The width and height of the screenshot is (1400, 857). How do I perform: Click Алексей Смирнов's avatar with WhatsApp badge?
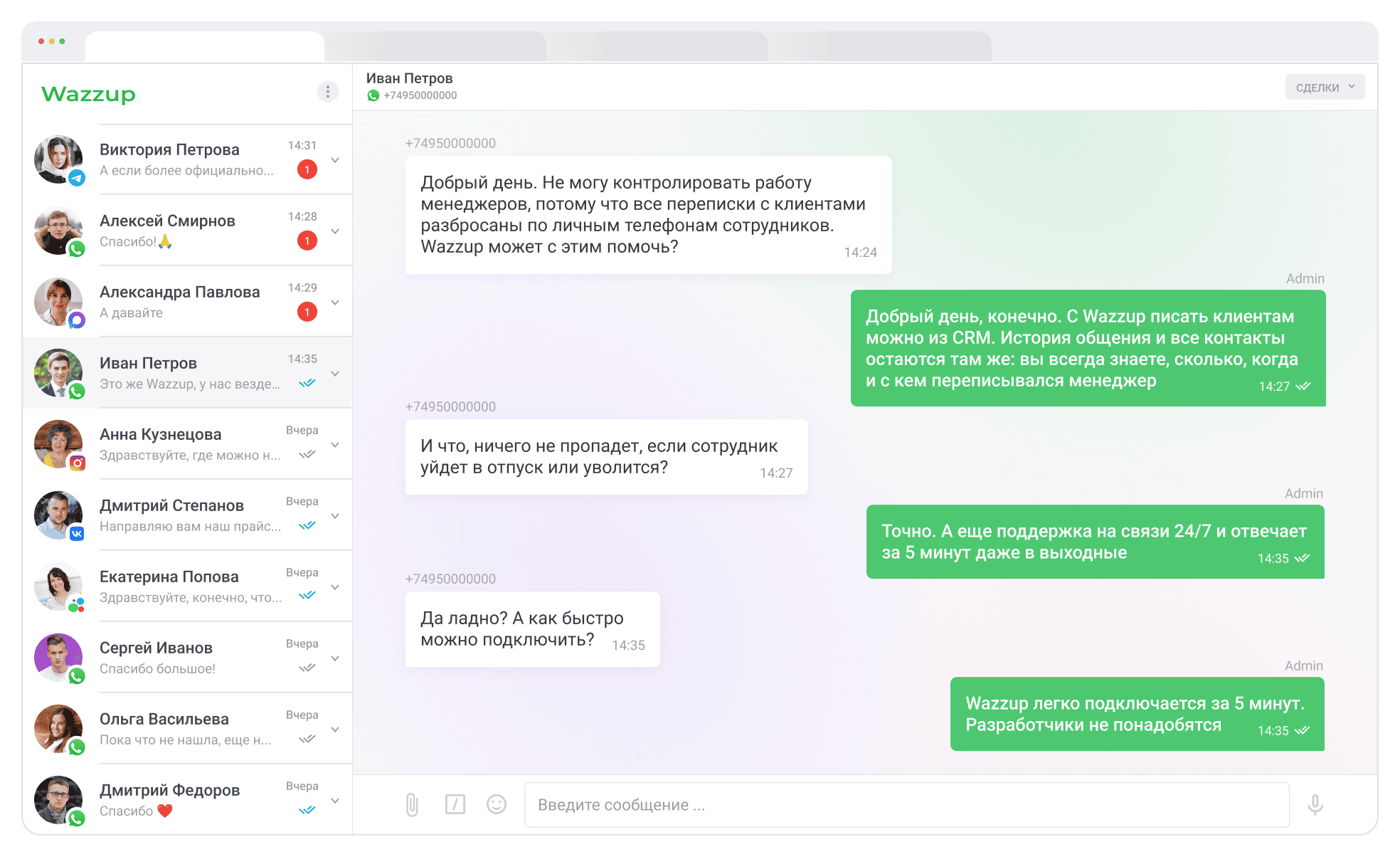click(58, 231)
